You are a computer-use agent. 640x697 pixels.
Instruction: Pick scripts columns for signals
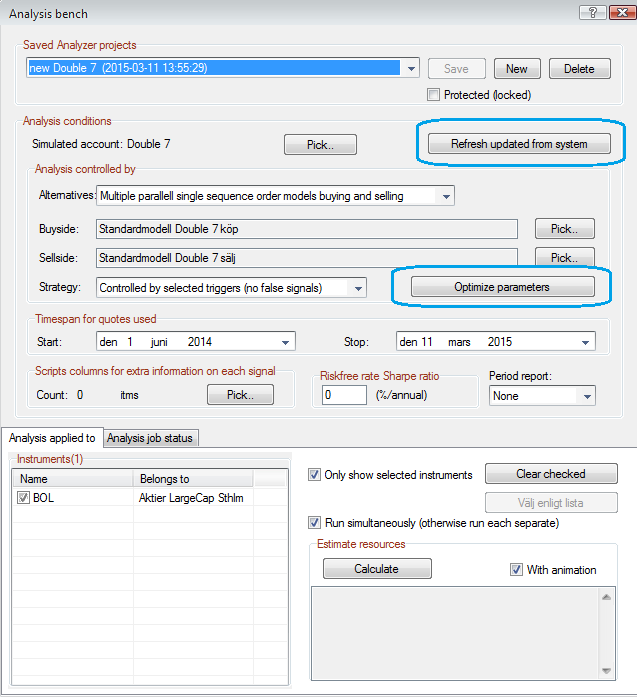coord(240,395)
